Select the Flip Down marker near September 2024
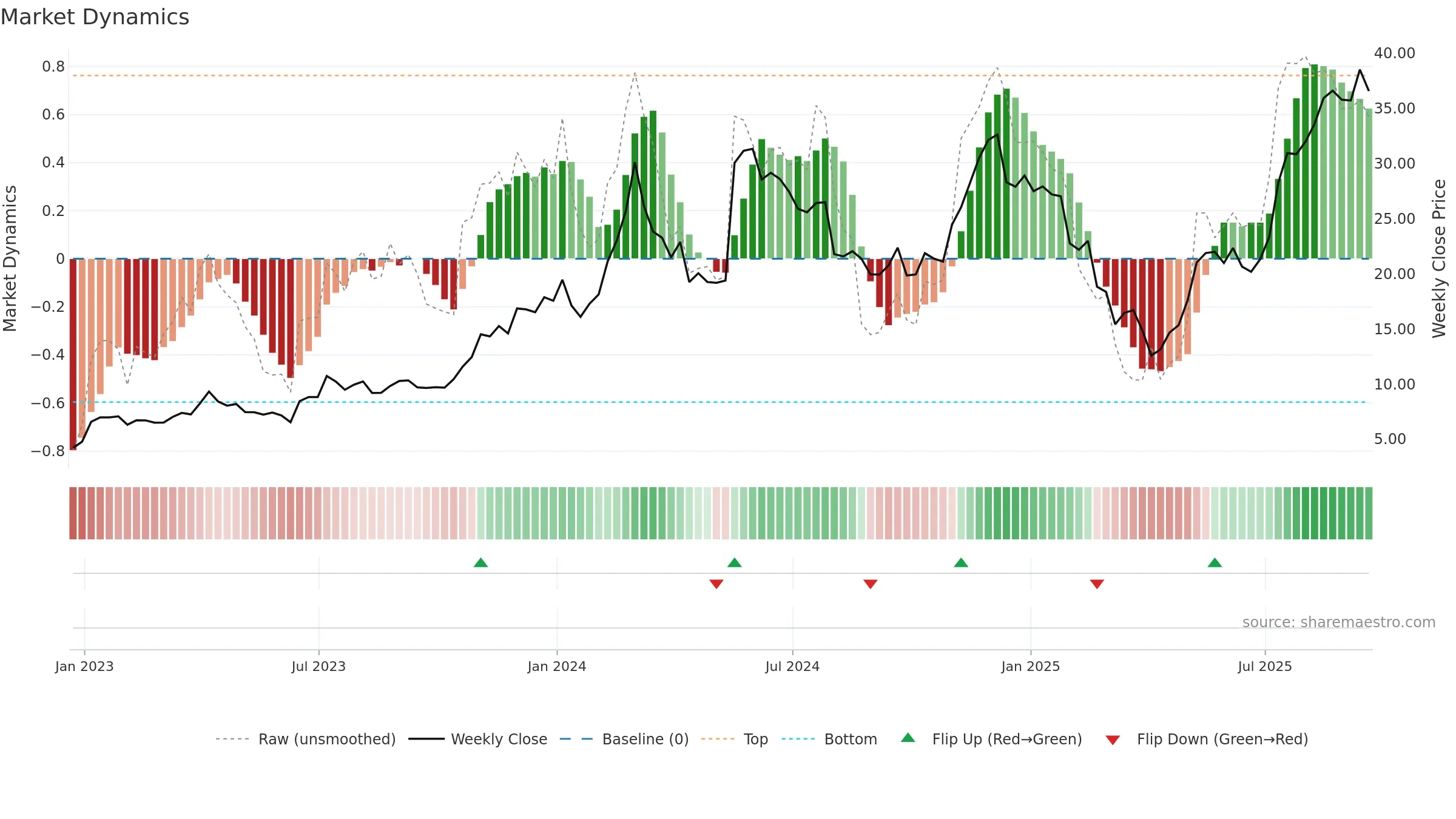 point(871,584)
